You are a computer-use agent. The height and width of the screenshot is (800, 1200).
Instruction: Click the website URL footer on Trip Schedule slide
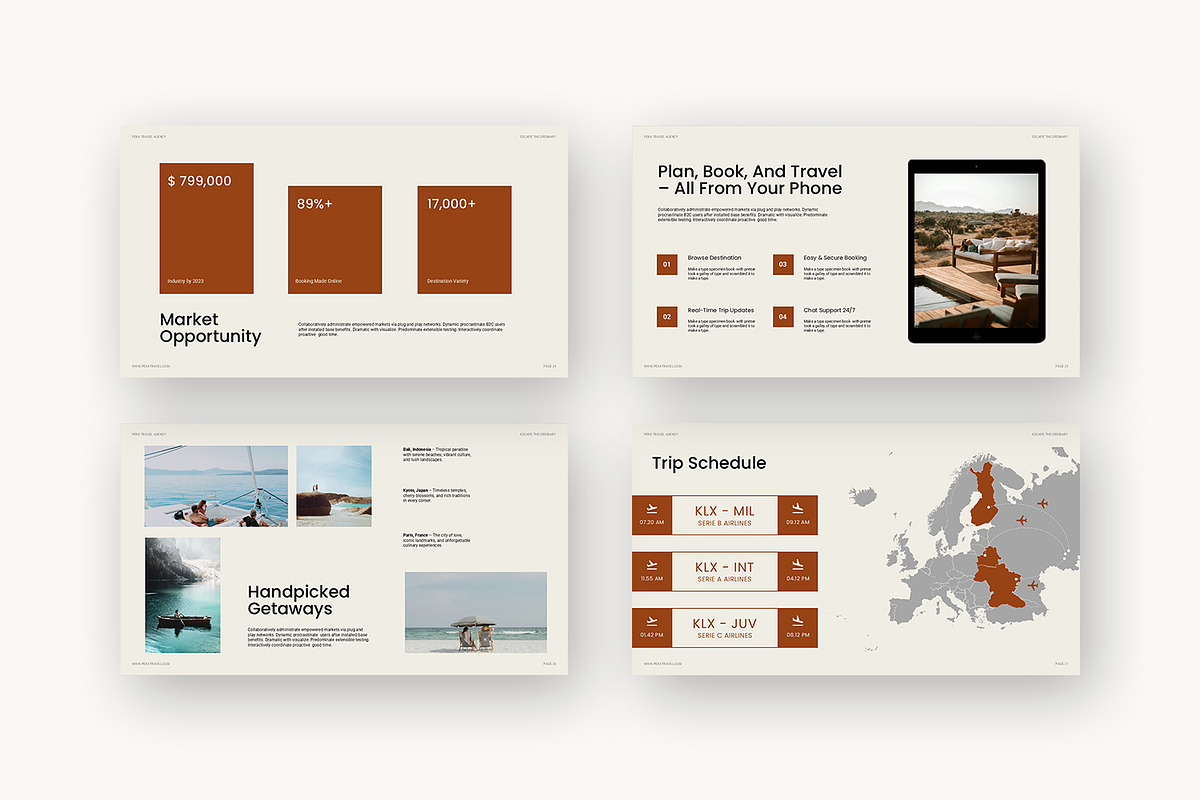pos(662,663)
